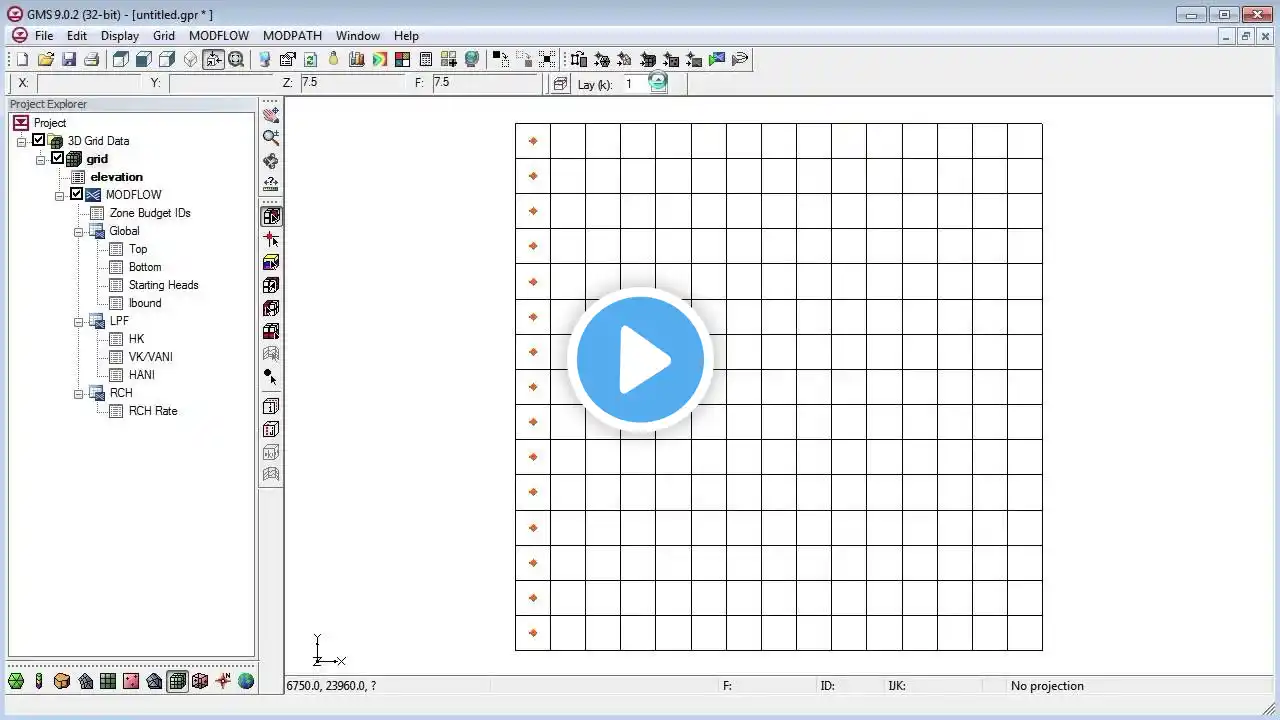Select the Measure ruler tool
1280x720 pixels.
pyautogui.click(x=270, y=183)
